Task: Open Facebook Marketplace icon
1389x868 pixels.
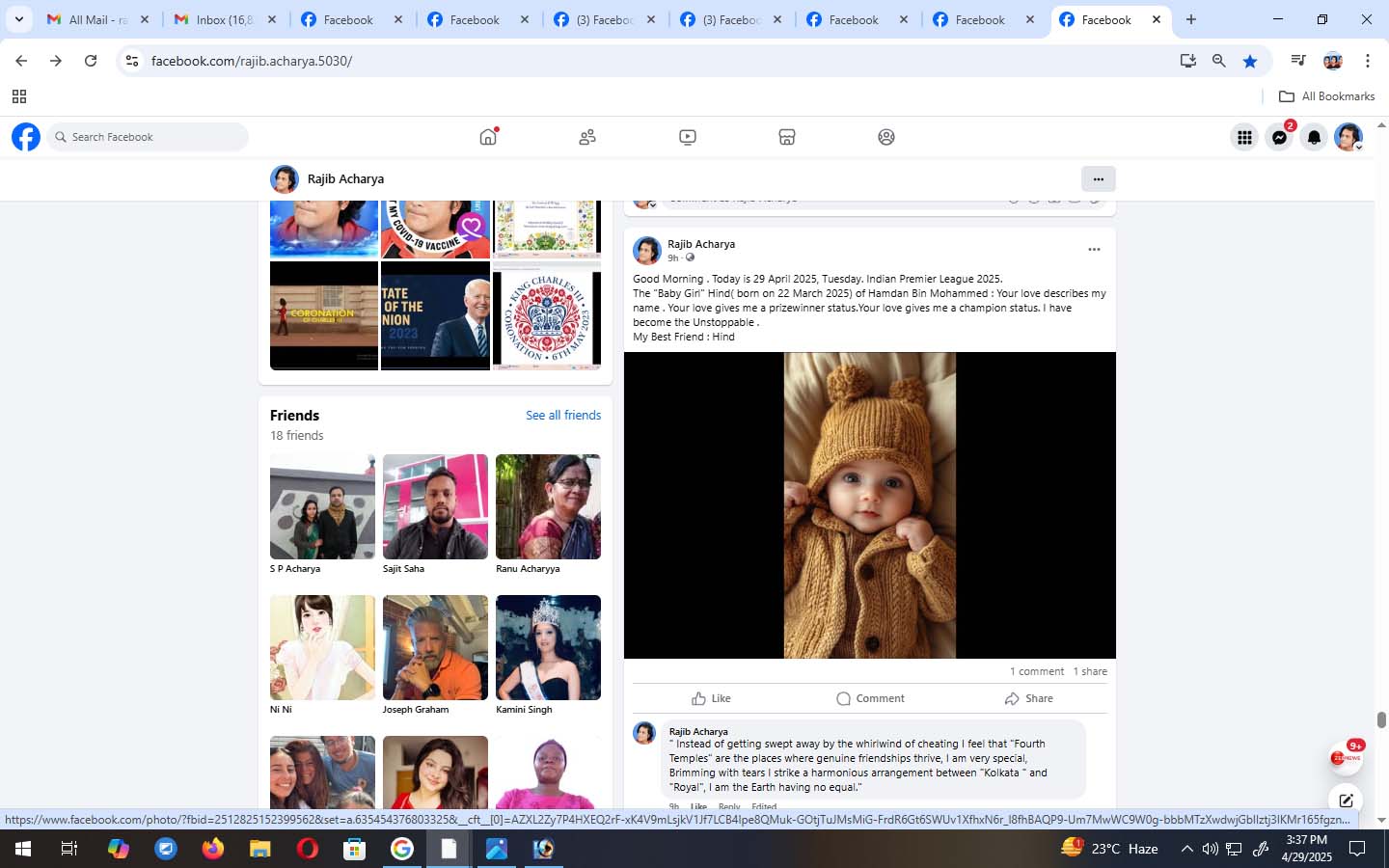Action: coord(787,137)
